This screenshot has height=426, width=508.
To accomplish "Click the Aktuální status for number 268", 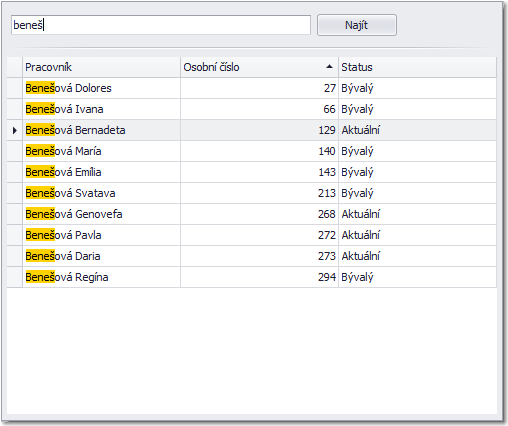I will [x=360, y=214].
